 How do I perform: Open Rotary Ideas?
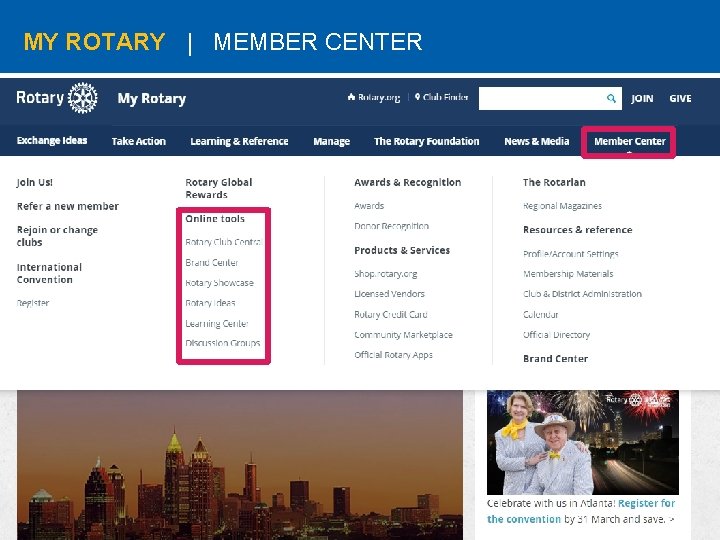pos(210,303)
